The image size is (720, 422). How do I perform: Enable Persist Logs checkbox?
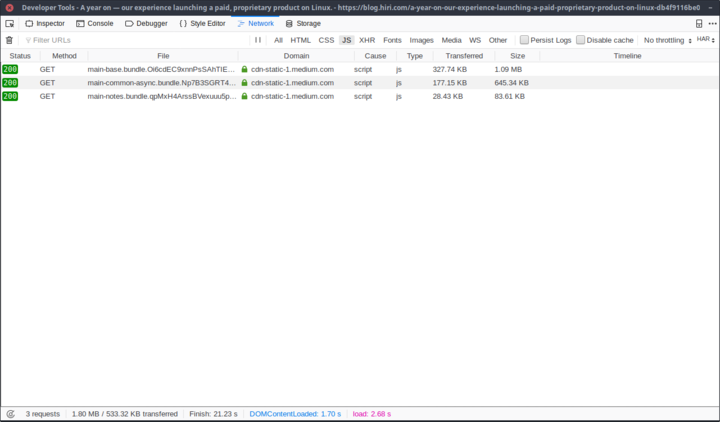524,40
